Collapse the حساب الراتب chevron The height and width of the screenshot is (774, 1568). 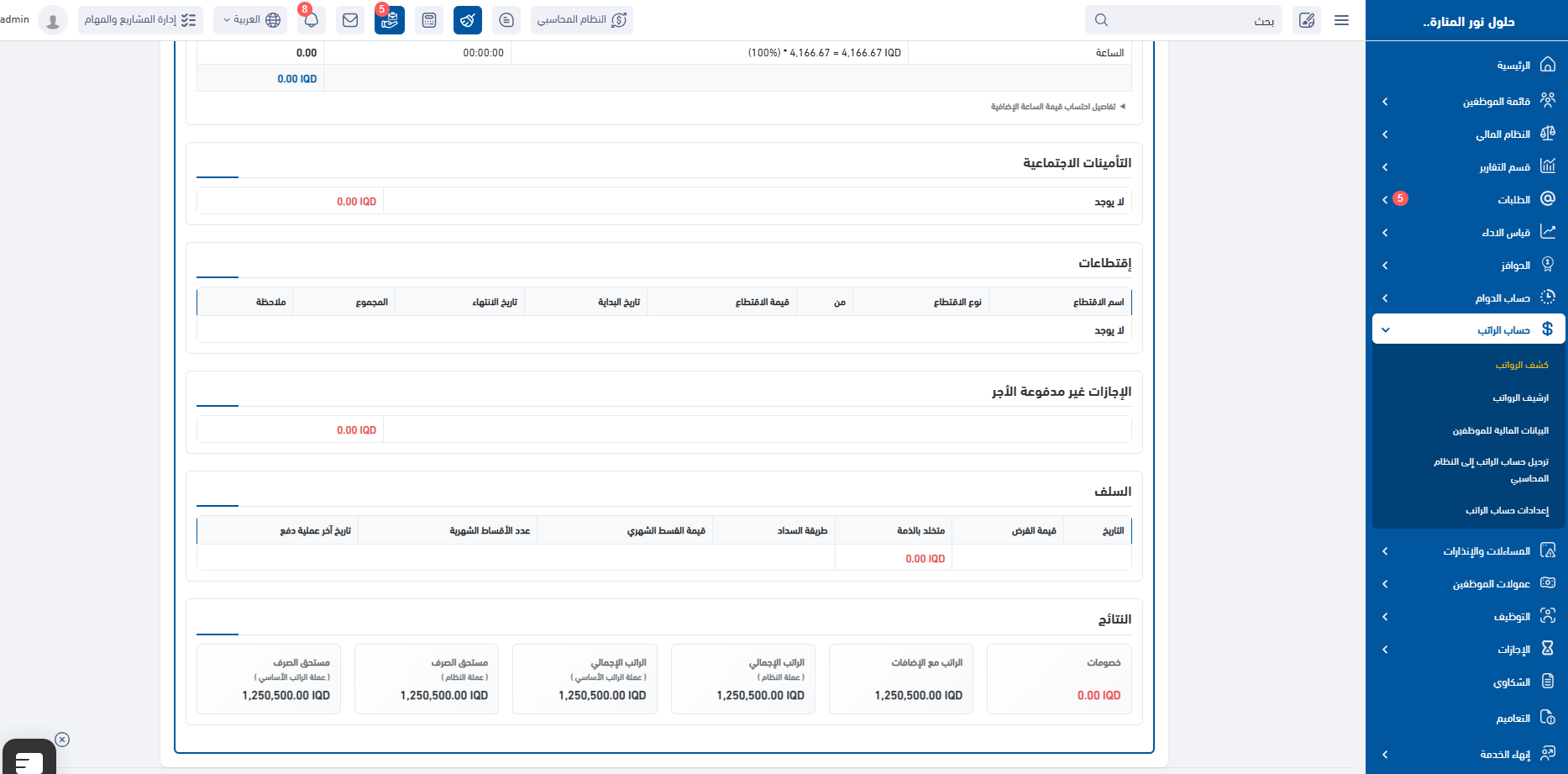tap(1385, 330)
